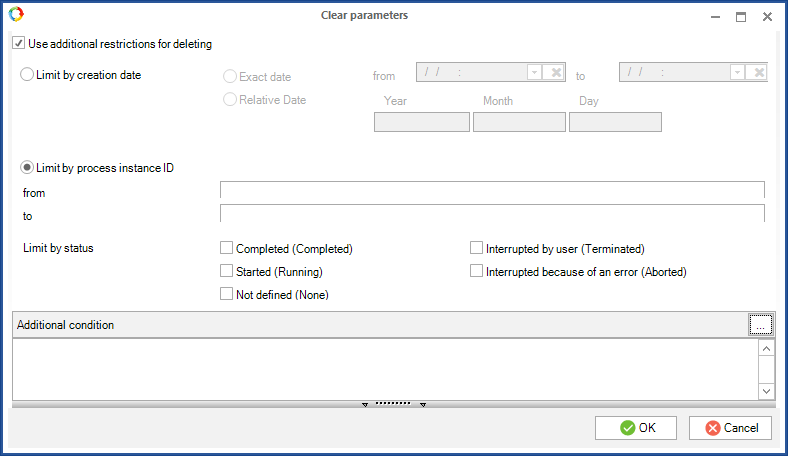Click the process instance ID 'from' field
The width and height of the screenshot is (788, 456).
pos(492,190)
